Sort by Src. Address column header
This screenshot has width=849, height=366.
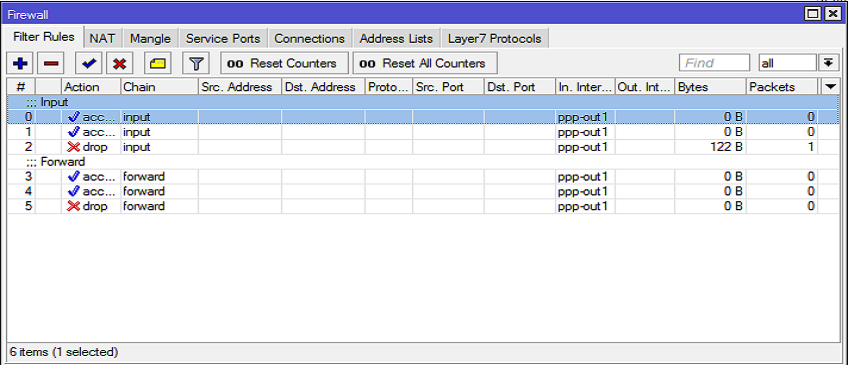(x=240, y=87)
